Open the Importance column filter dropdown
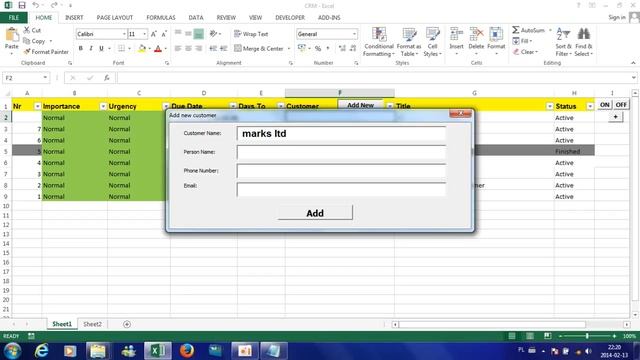This screenshot has width=640, height=360. 103,107
